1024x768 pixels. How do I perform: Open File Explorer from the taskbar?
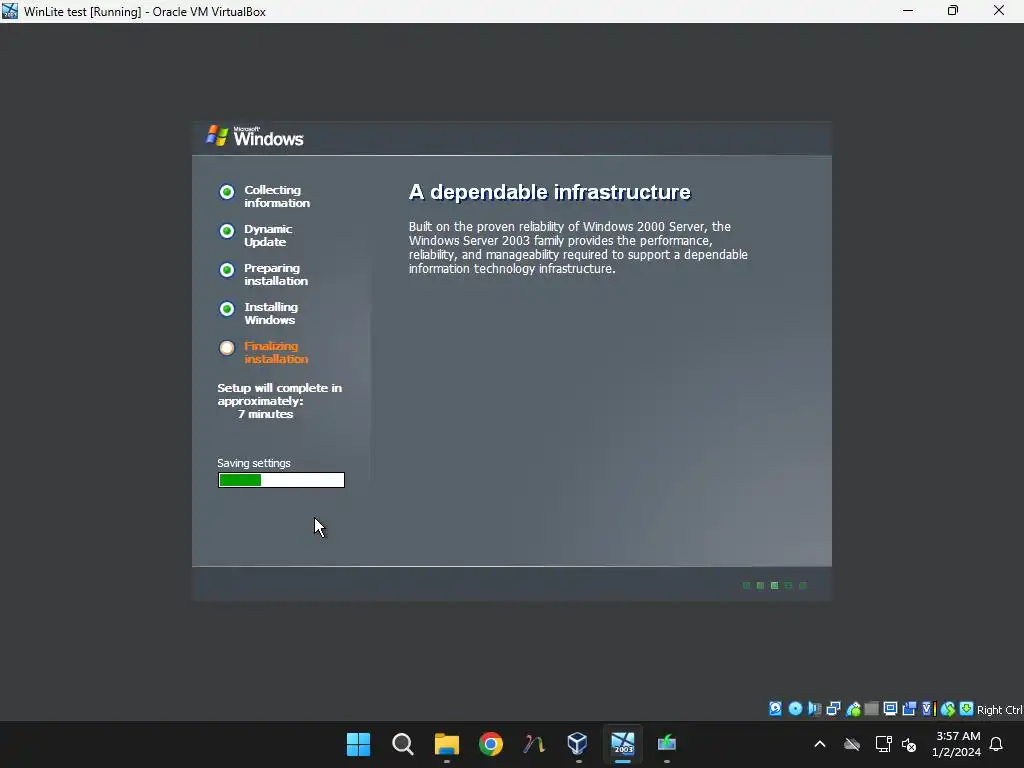[447, 744]
